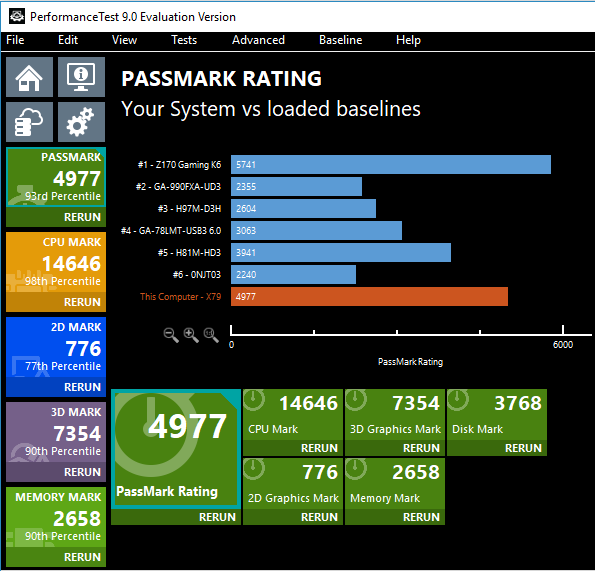Open the System Information monitor icon

click(x=81, y=77)
